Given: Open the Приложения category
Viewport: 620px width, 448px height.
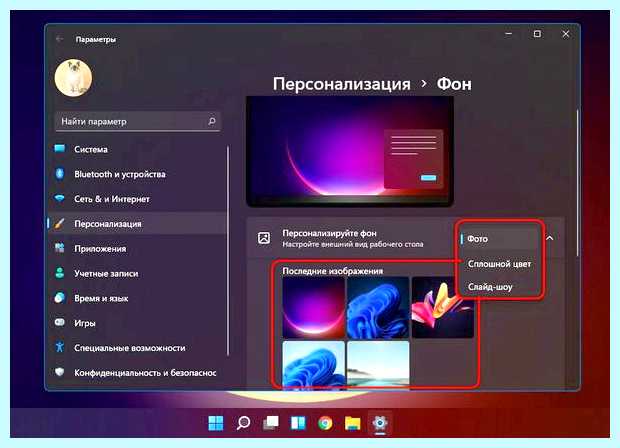Looking at the screenshot, I should pos(137,249).
